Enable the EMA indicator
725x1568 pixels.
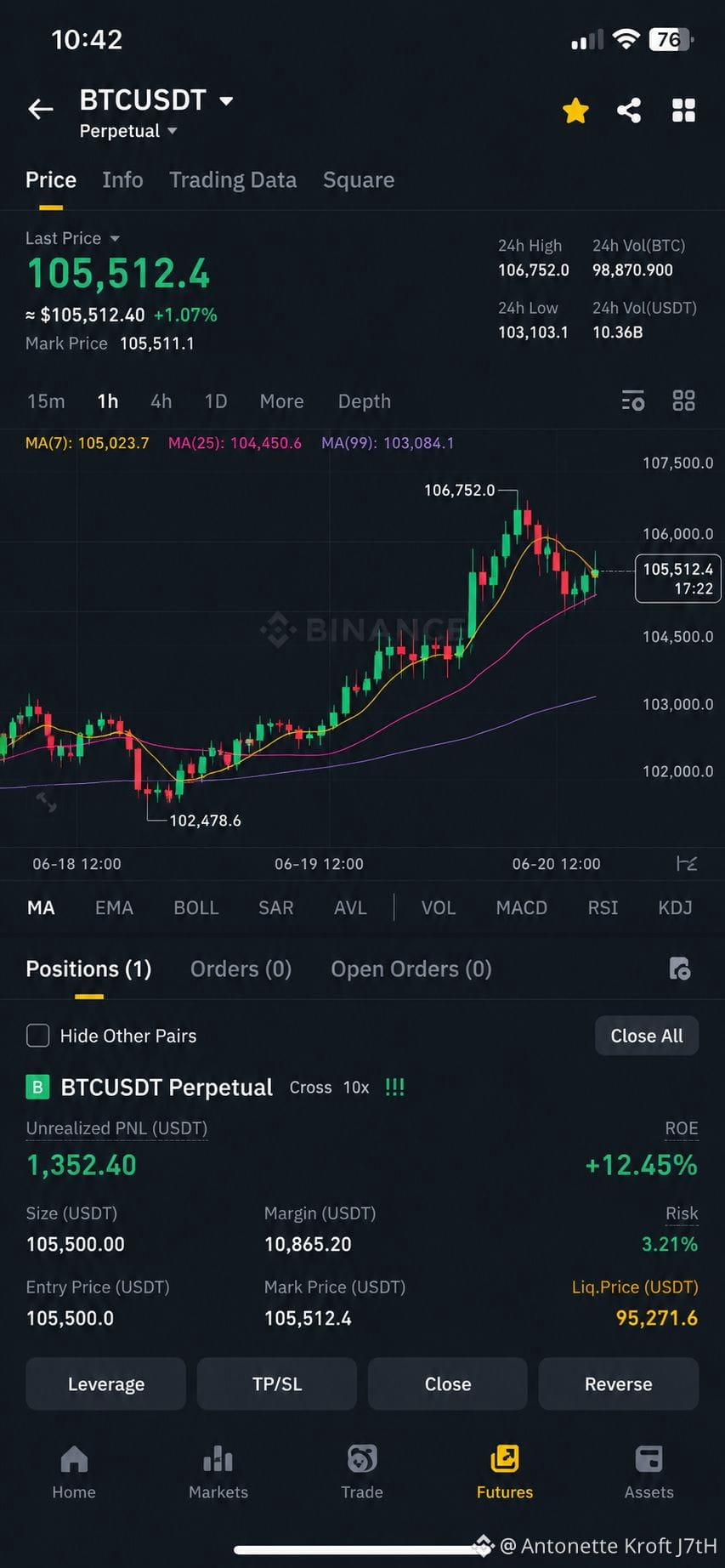click(114, 908)
